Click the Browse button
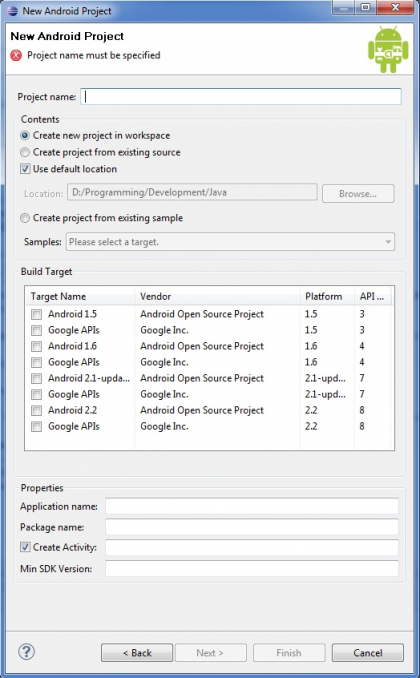 click(358, 194)
